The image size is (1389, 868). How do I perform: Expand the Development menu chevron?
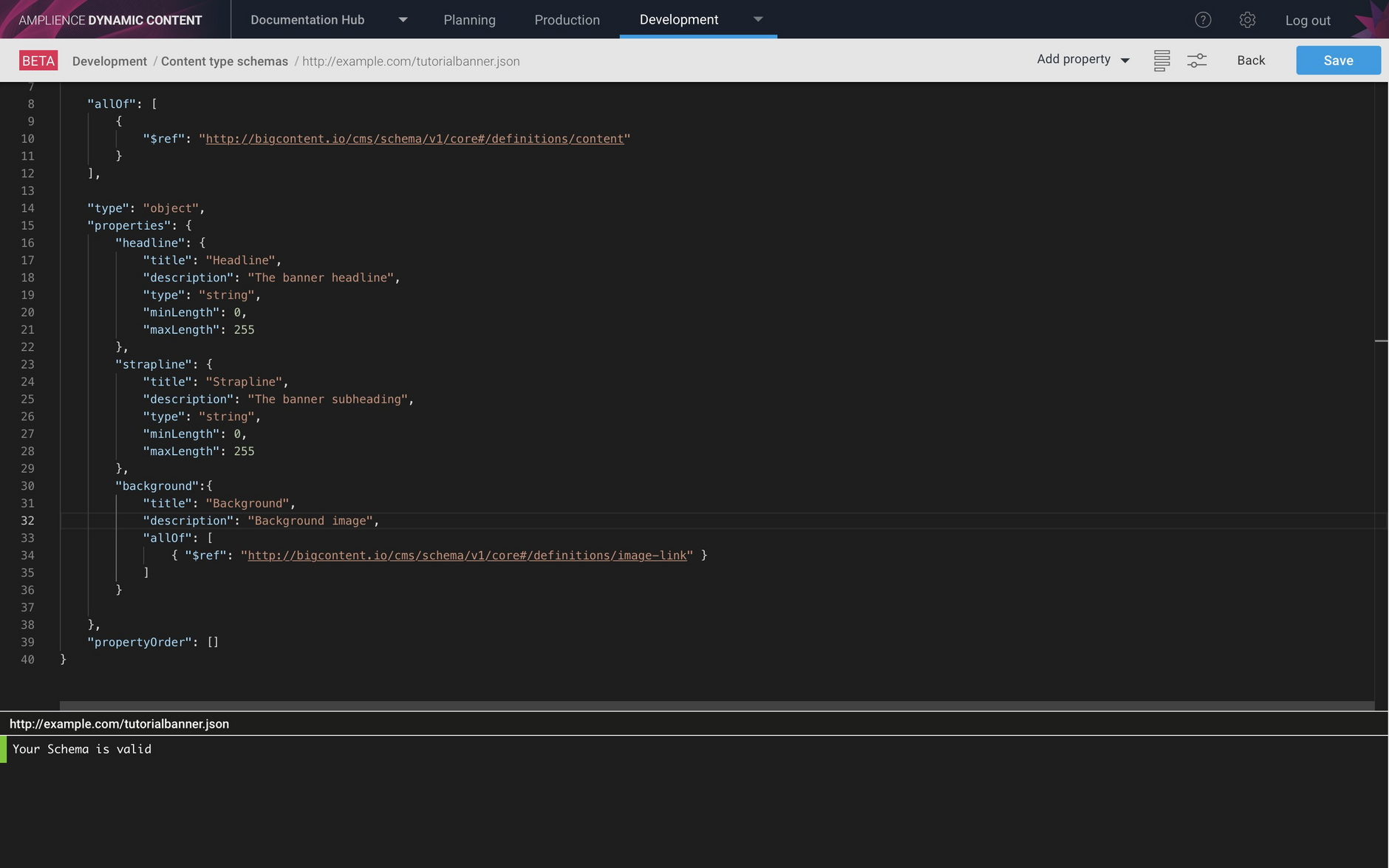(760, 20)
